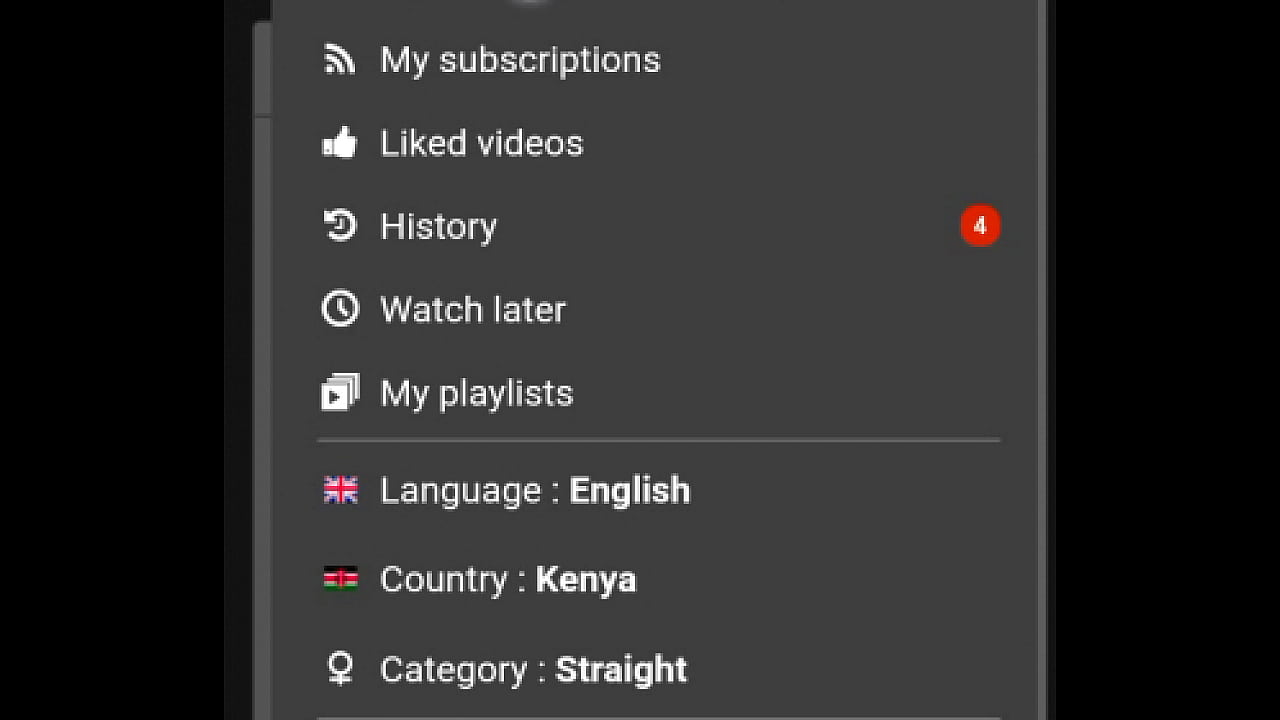This screenshot has height=720, width=1280.
Task: Click the UK flag icon for Language
Action: (340, 489)
